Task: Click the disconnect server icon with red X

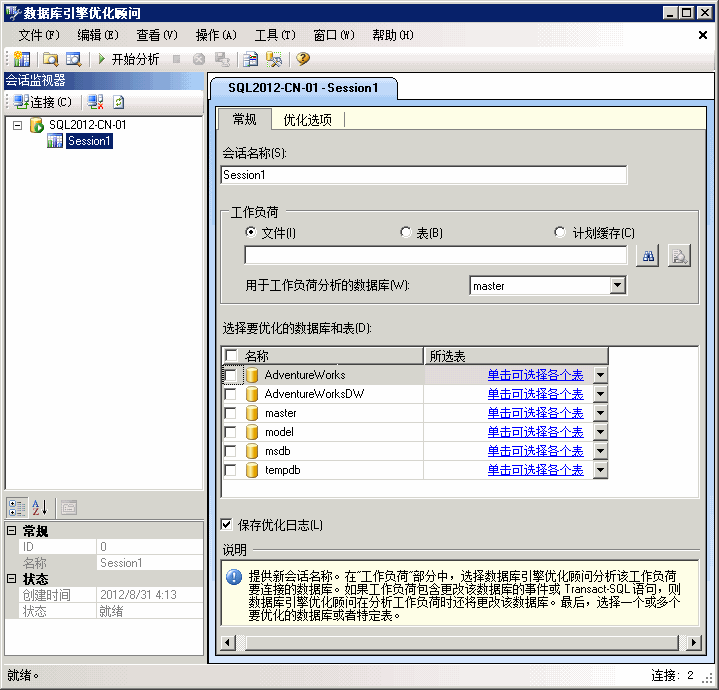Action: (95, 102)
